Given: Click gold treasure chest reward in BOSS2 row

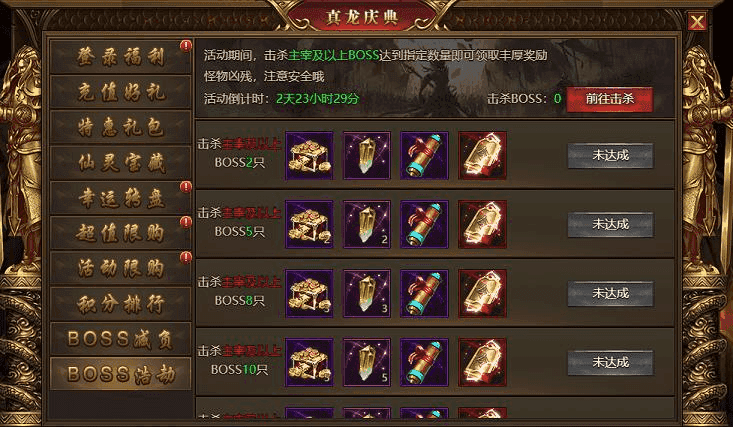Looking at the screenshot, I should pyautogui.click(x=309, y=155).
